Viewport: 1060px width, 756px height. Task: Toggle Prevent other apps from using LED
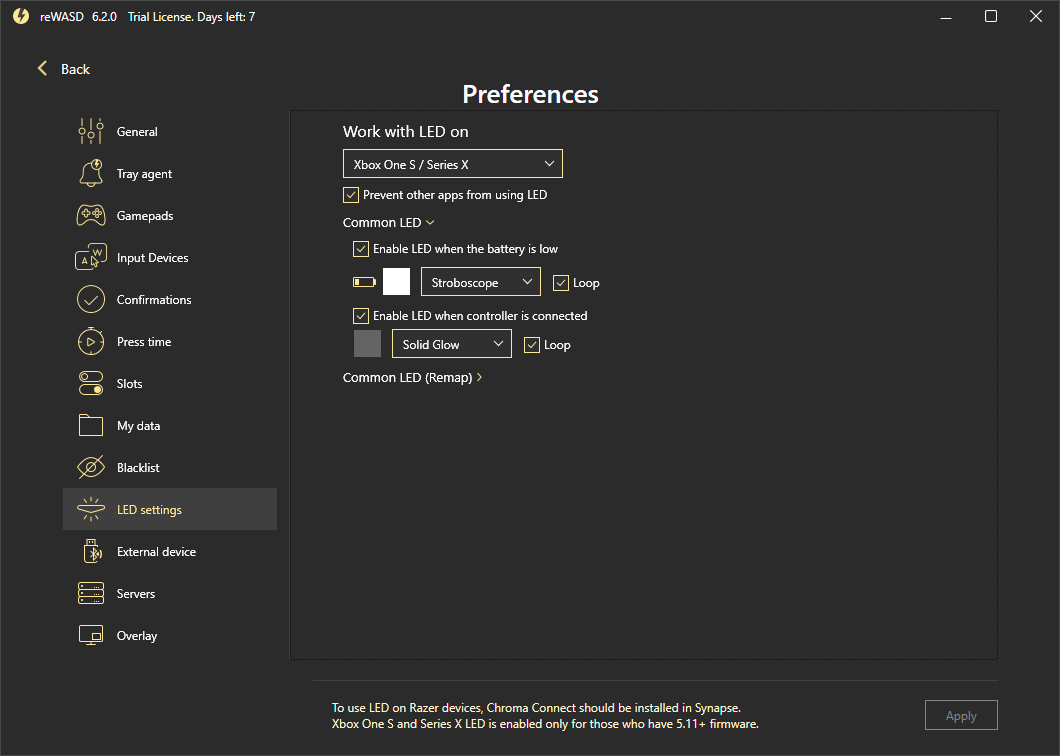point(351,195)
